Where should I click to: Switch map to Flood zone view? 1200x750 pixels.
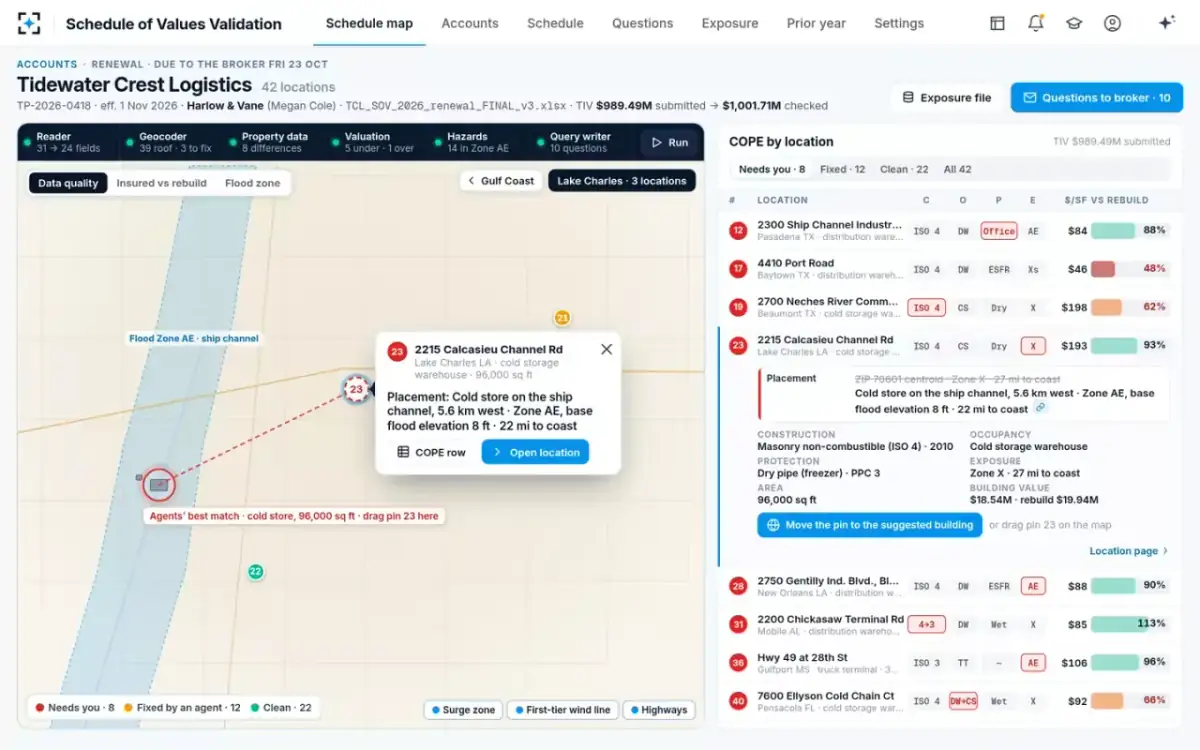(252, 183)
